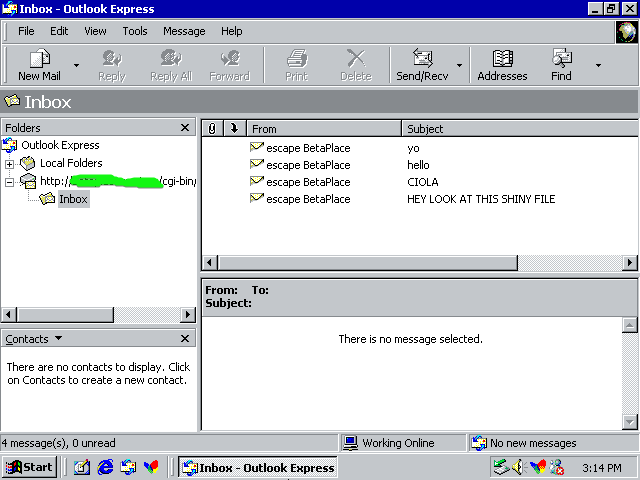Image resolution: width=640 pixels, height=480 pixels.
Task: Sort messages by the From column header
Action: (x=320, y=129)
